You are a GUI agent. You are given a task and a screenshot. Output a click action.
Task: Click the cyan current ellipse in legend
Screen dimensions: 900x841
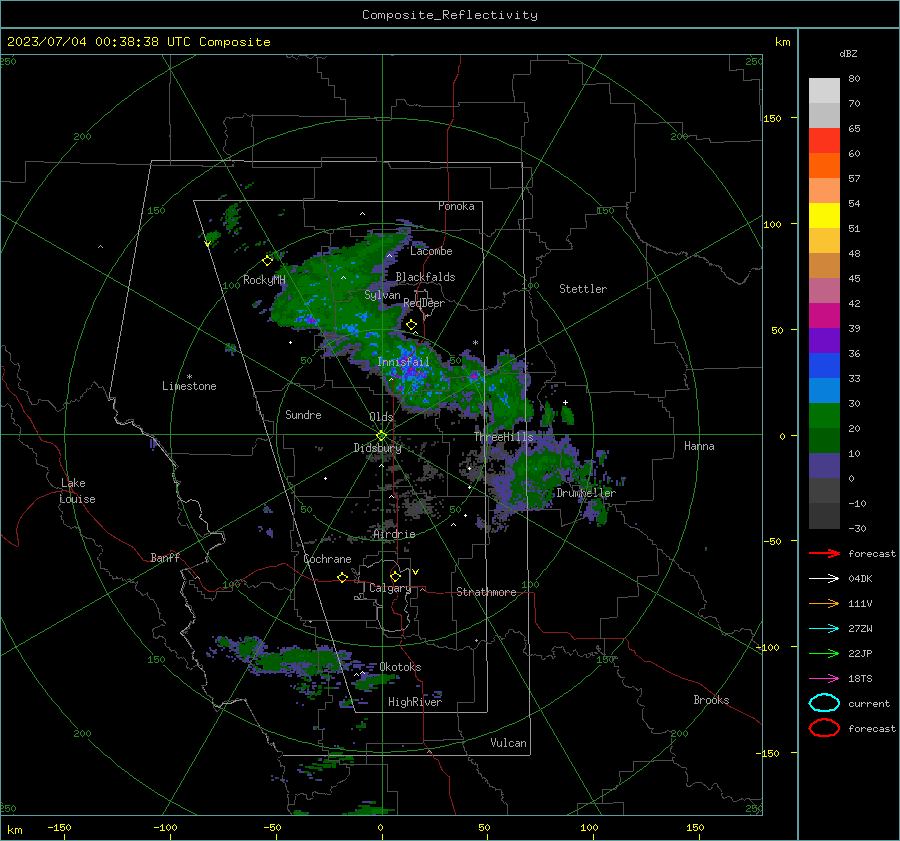(824, 703)
